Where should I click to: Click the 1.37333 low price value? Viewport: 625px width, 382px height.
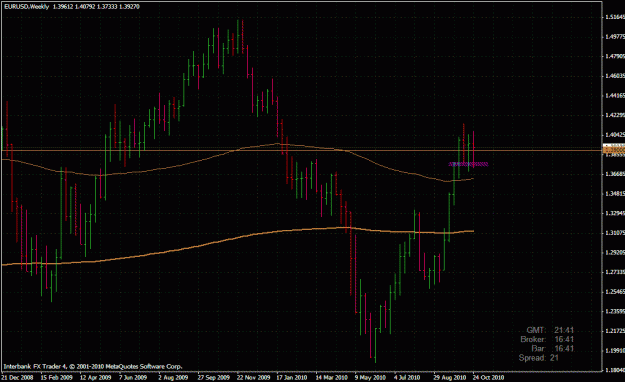pyautogui.click(x=107, y=7)
